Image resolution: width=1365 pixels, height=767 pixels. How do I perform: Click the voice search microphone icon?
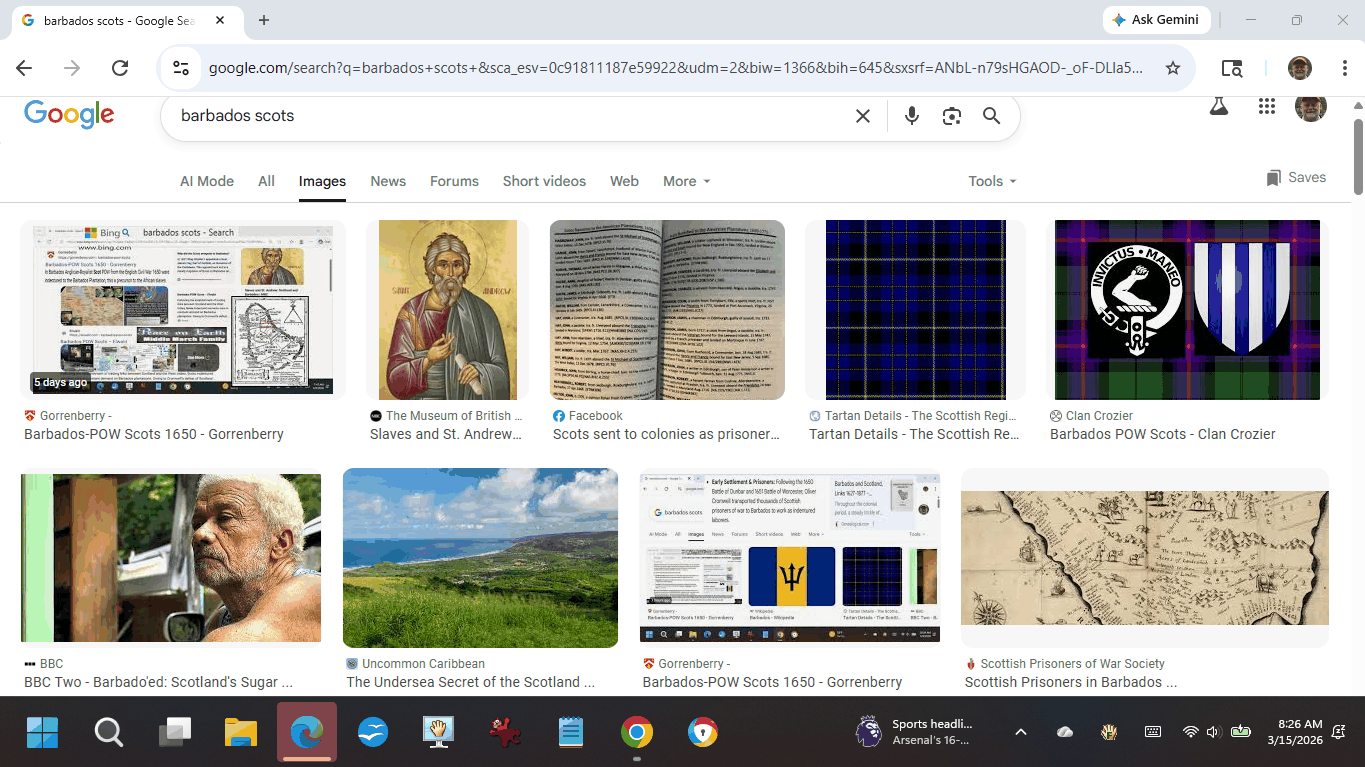[x=911, y=116]
